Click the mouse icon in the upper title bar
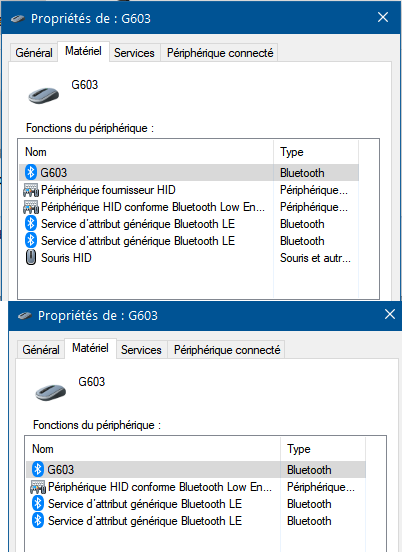This screenshot has height=552, width=402. point(18,19)
